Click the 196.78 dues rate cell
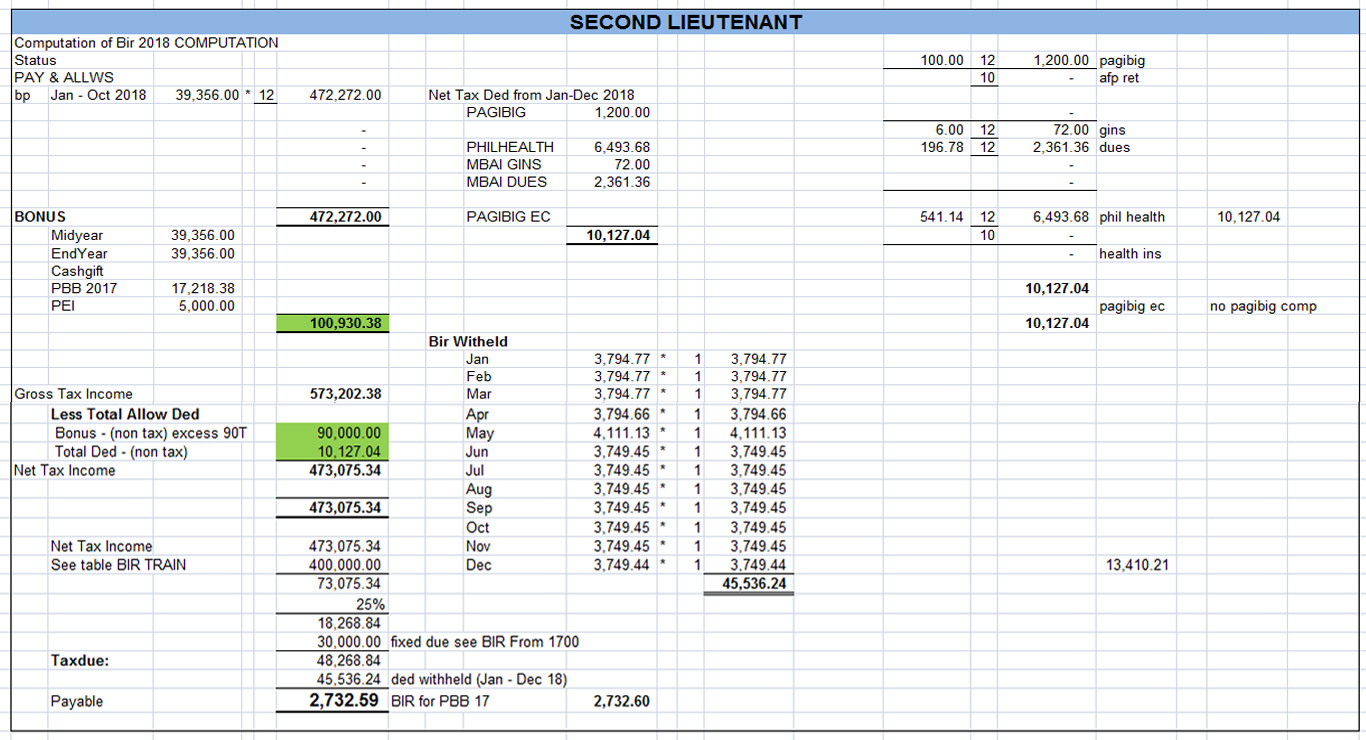Viewport: 1366px width, 740px height. tap(942, 147)
